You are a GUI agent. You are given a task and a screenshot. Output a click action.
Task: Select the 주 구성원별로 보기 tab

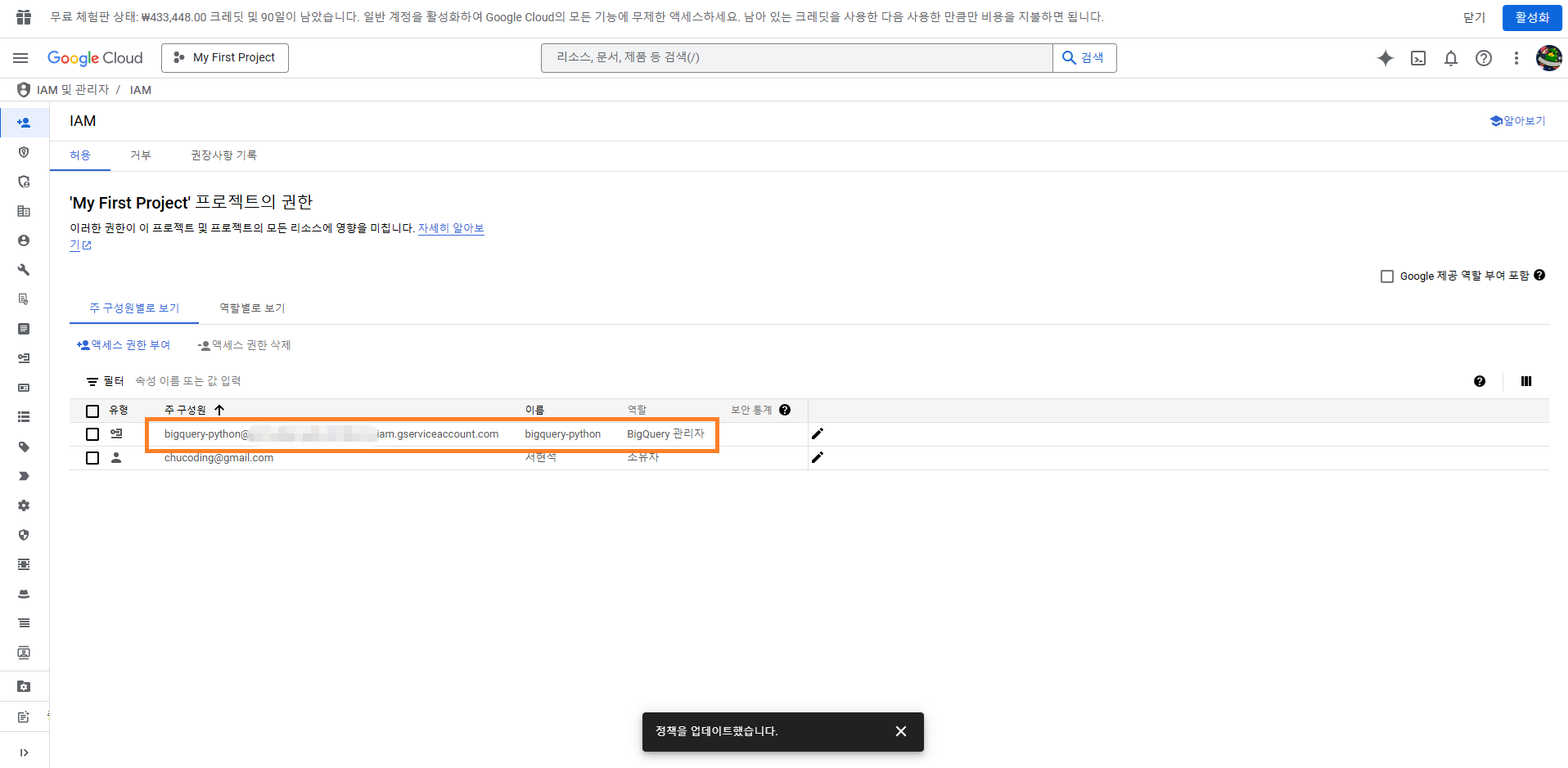134,308
